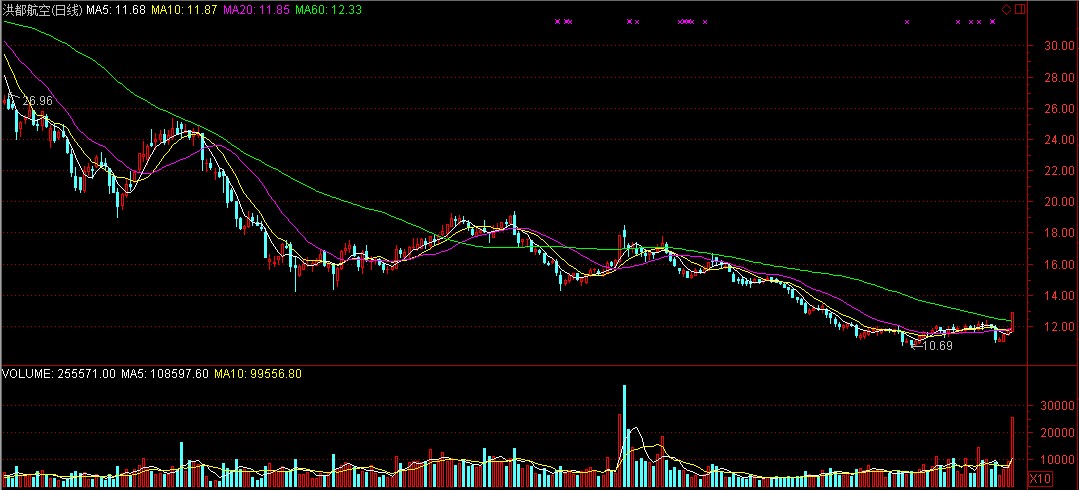The width and height of the screenshot is (1079, 490).
Task: Click the 20000 volume axis label
Action: coord(1059,433)
